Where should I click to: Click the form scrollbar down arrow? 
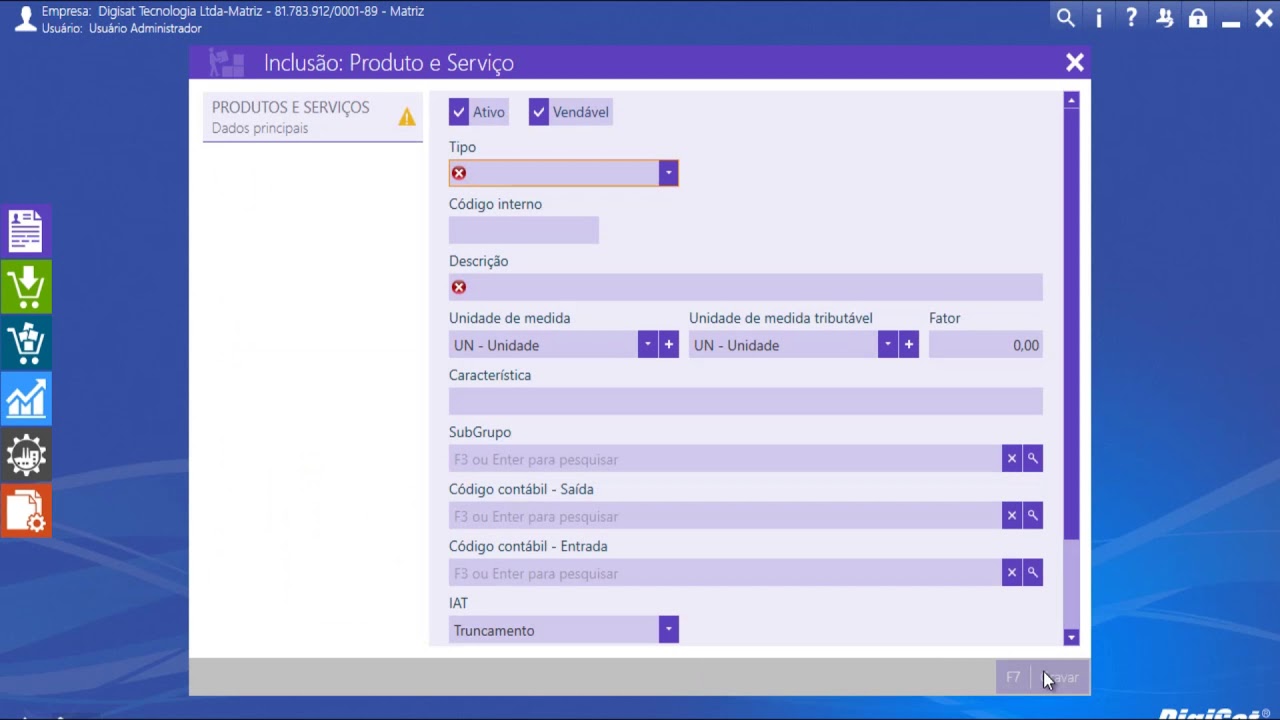[1072, 637]
